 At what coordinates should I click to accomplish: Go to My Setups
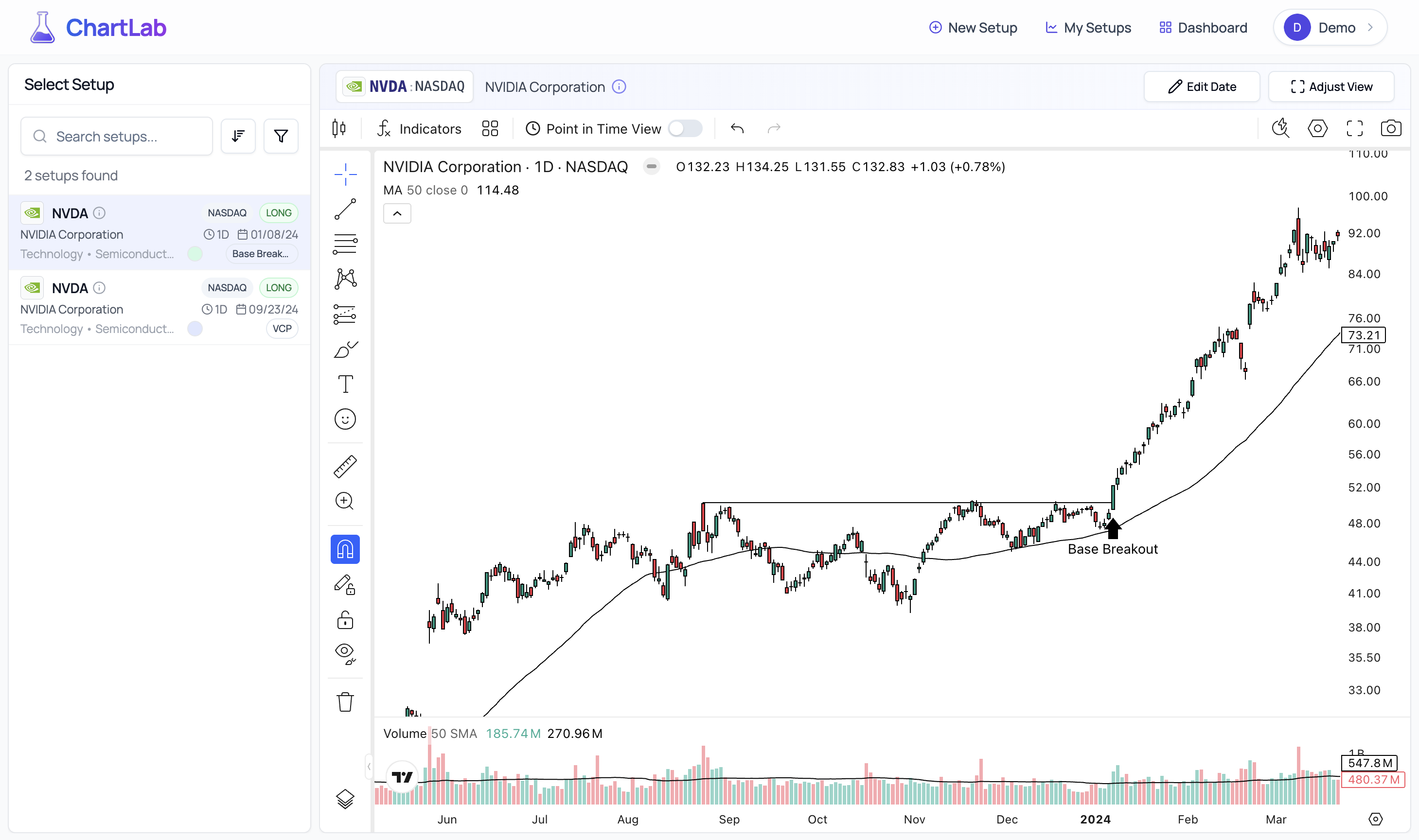tap(1088, 28)
